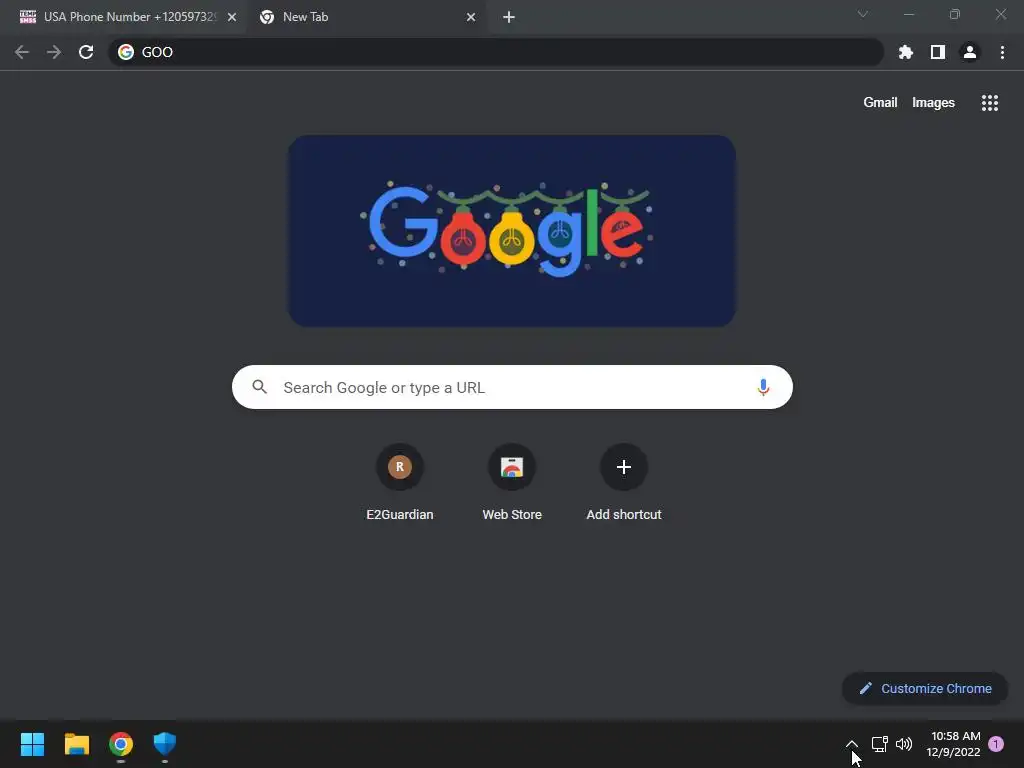Open the Chrome side panel
This screenshot has width=1024, height=768.
tap(938, 52)
